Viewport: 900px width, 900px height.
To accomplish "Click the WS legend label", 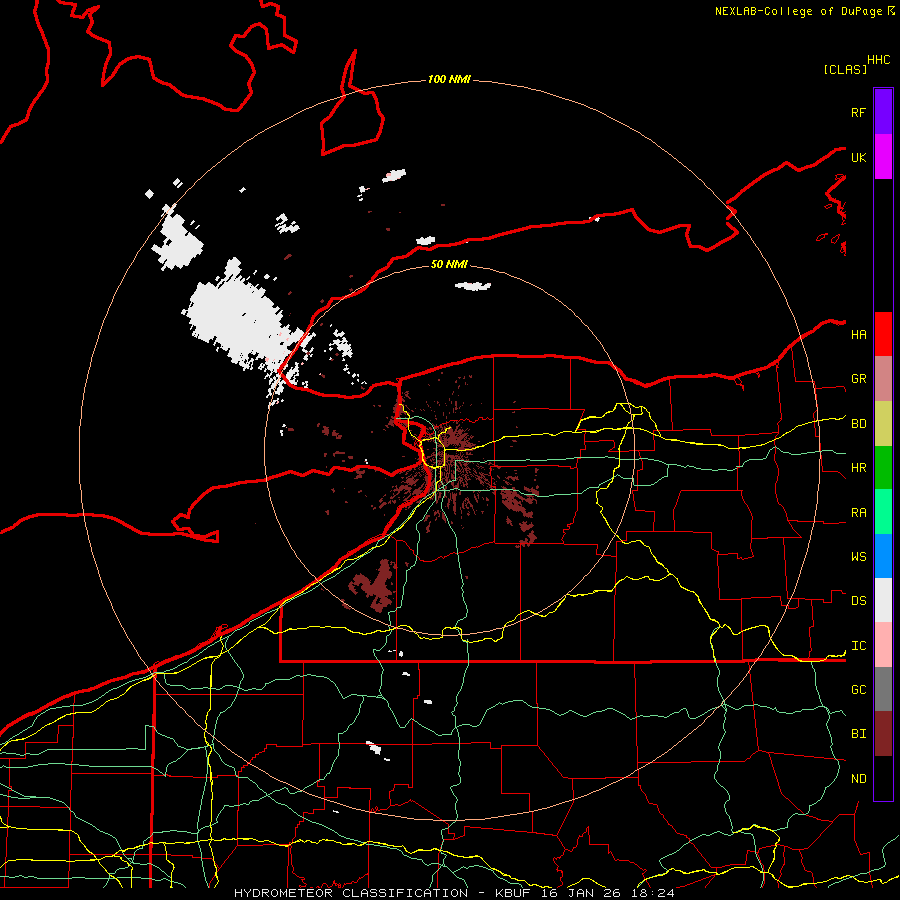I will point(858,557).
